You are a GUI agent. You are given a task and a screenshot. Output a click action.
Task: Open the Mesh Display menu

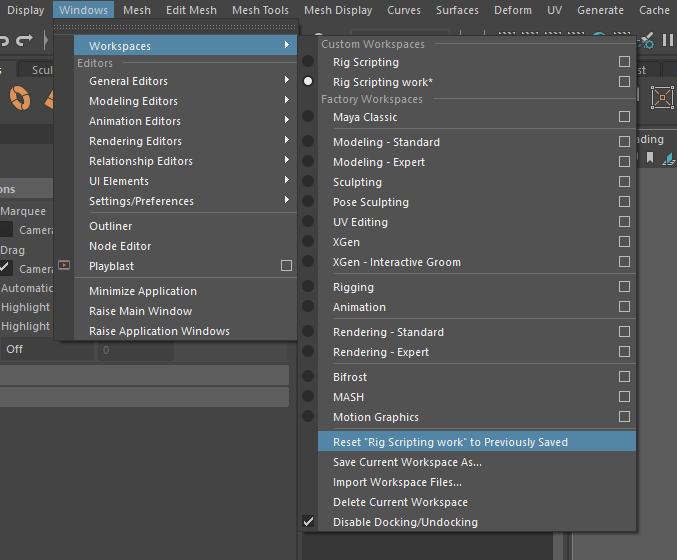[x=338, y=10]
